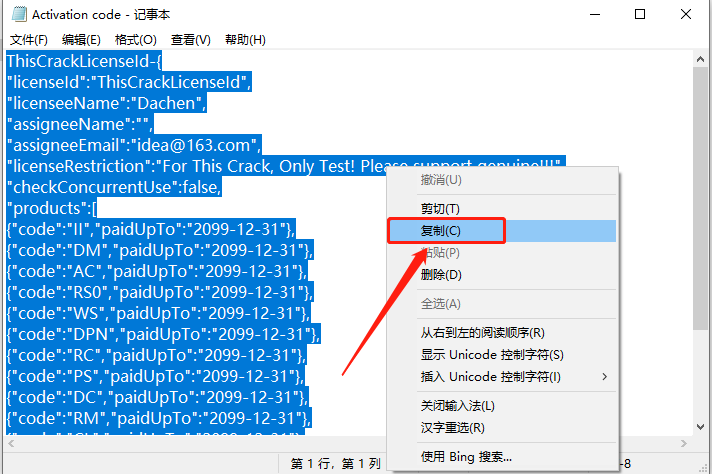The image size is (712, 474).
Task: Click the Notepad icon in title bar
Action: pos(19,15)
